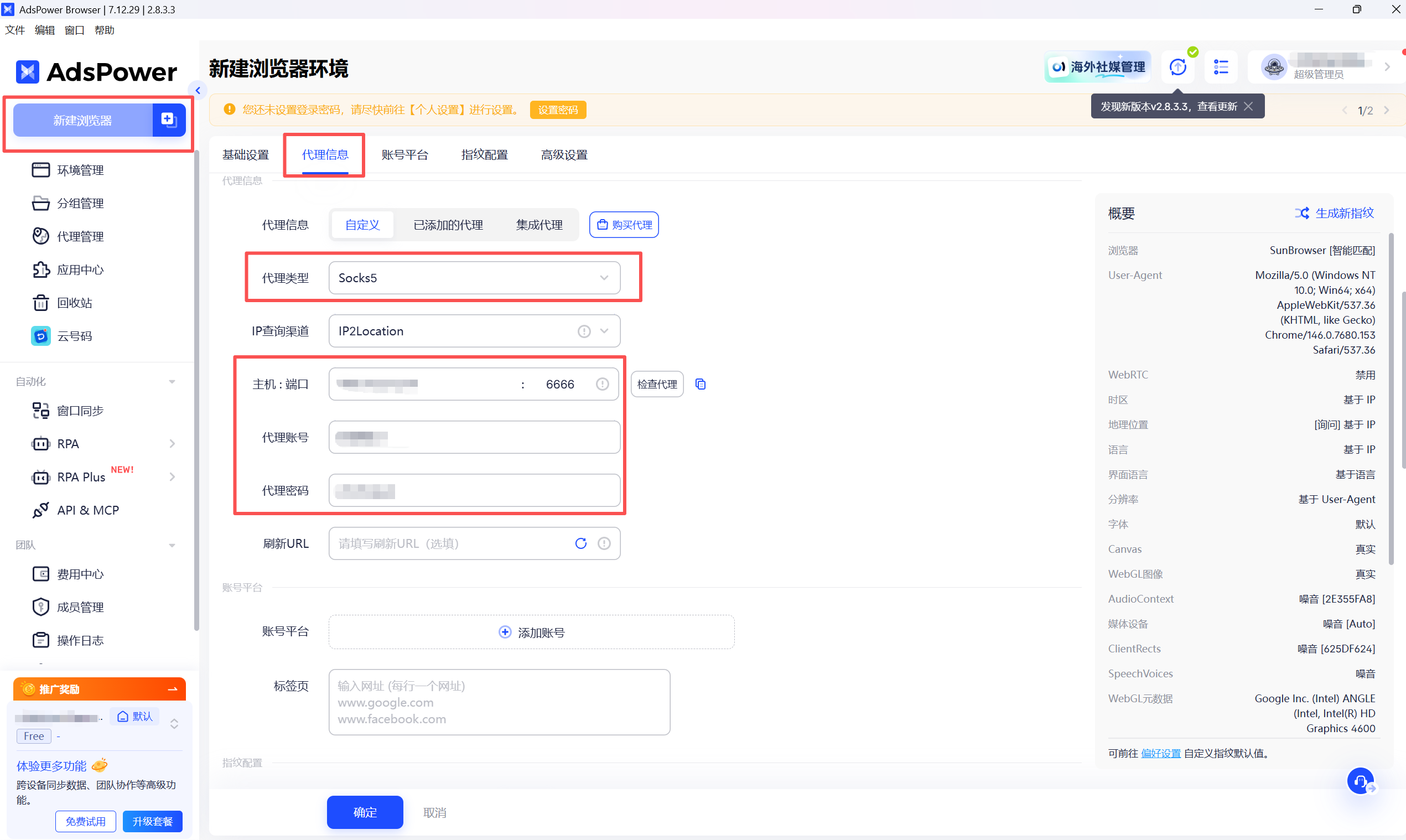Image resolution: width=1406 pixels, height=840 pixels.
Task: Open the 回收站 trash section
Action: 74,303
